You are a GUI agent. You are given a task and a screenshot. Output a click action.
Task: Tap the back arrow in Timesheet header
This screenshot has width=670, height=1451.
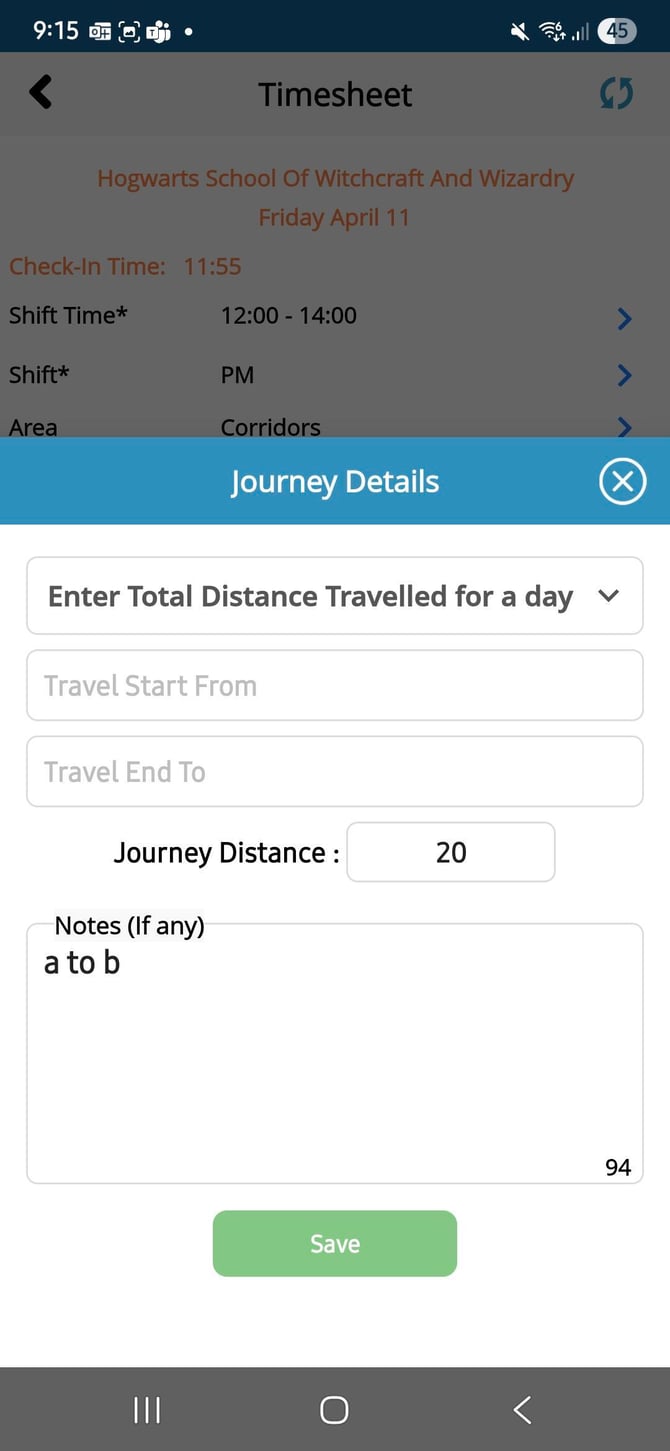click(40, 93)
